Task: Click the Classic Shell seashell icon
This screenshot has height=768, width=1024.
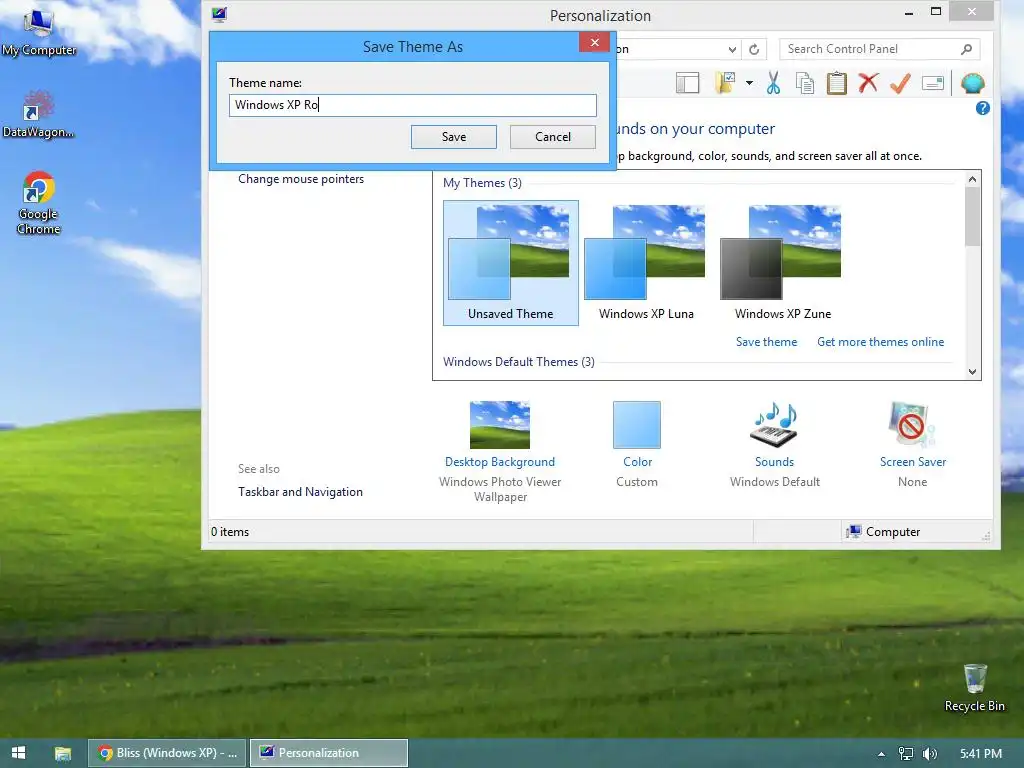Action: coord(972,83)
